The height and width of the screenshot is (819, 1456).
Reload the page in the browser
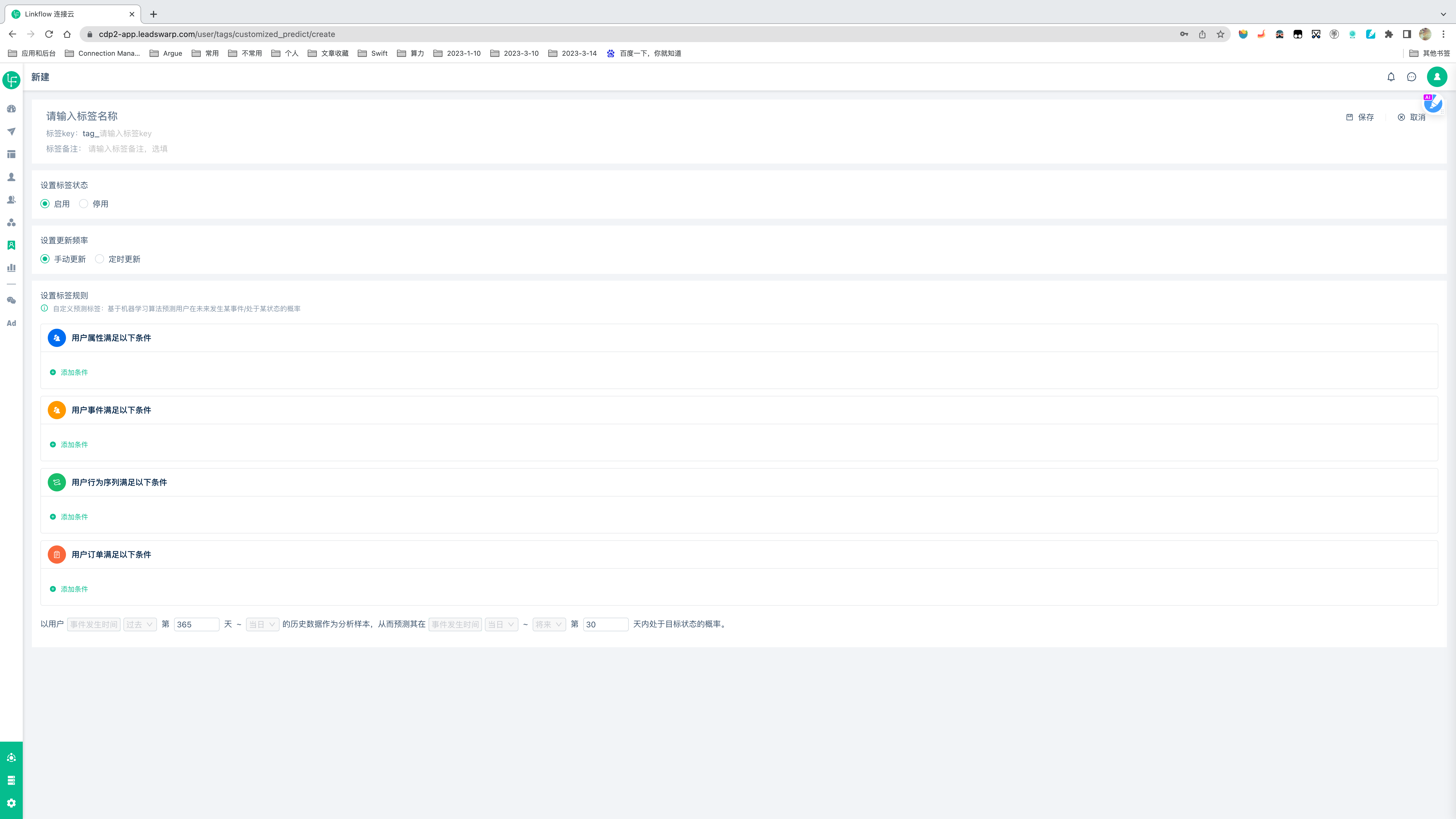(49, 34)
